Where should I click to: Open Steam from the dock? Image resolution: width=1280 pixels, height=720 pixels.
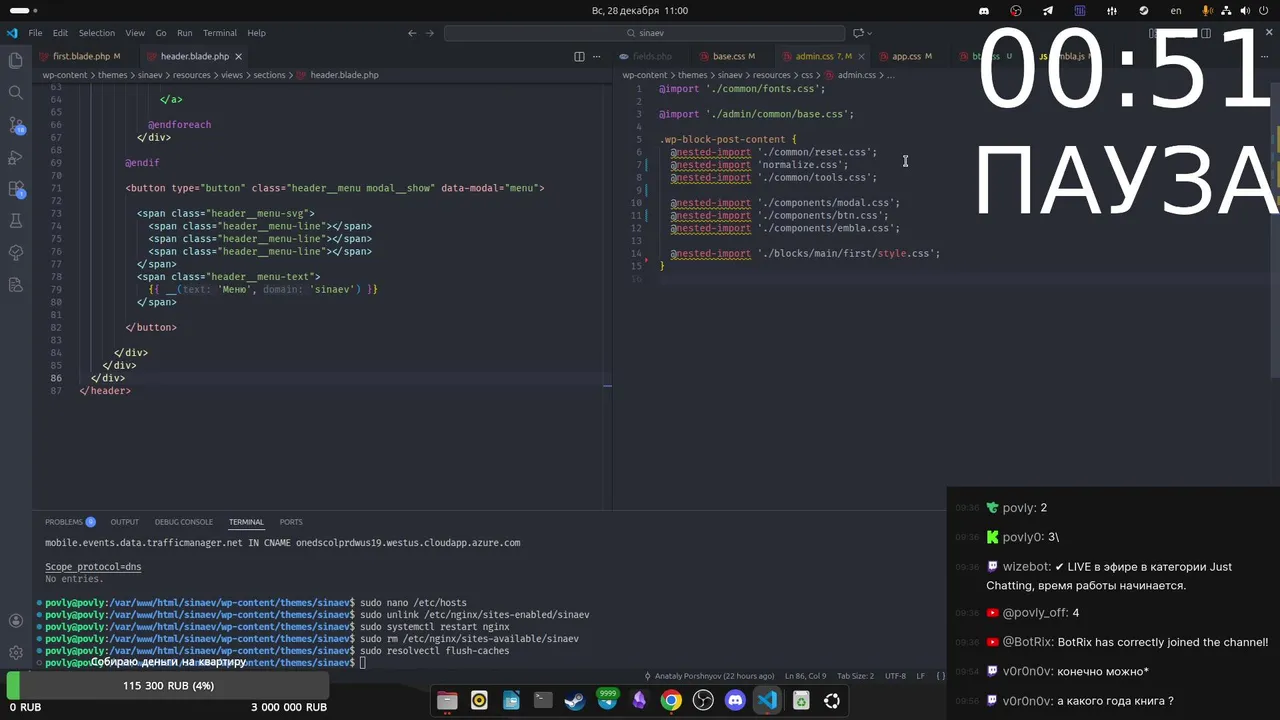pyautogui.click(x=575, y=701)
